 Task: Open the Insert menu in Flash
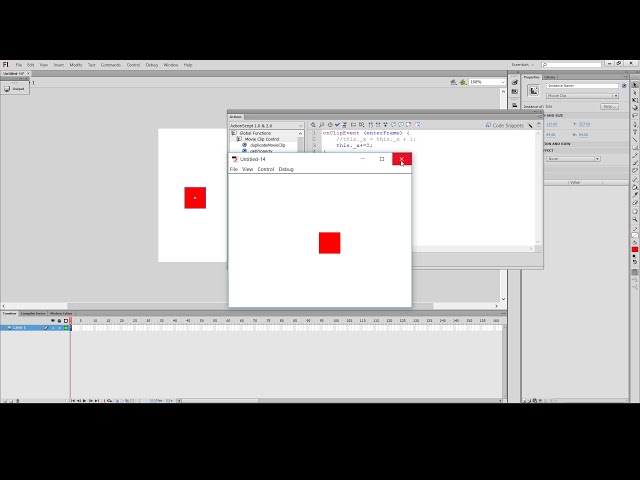click(59, 65)
